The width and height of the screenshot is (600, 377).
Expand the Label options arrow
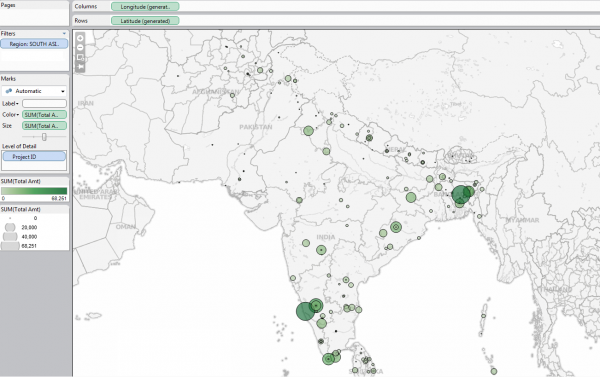coord(17,104)
